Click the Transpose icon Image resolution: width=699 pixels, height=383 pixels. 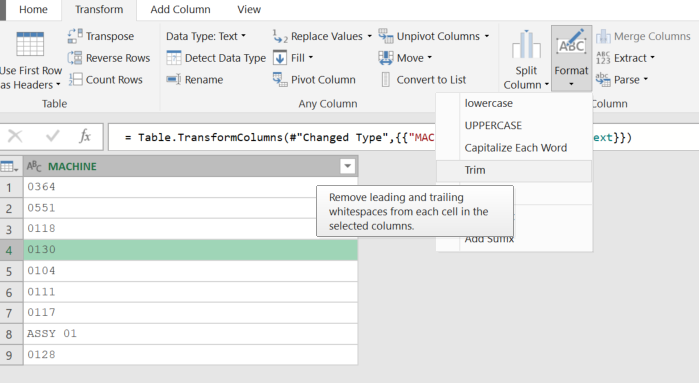pyautogui.click(x=75, y=36)
